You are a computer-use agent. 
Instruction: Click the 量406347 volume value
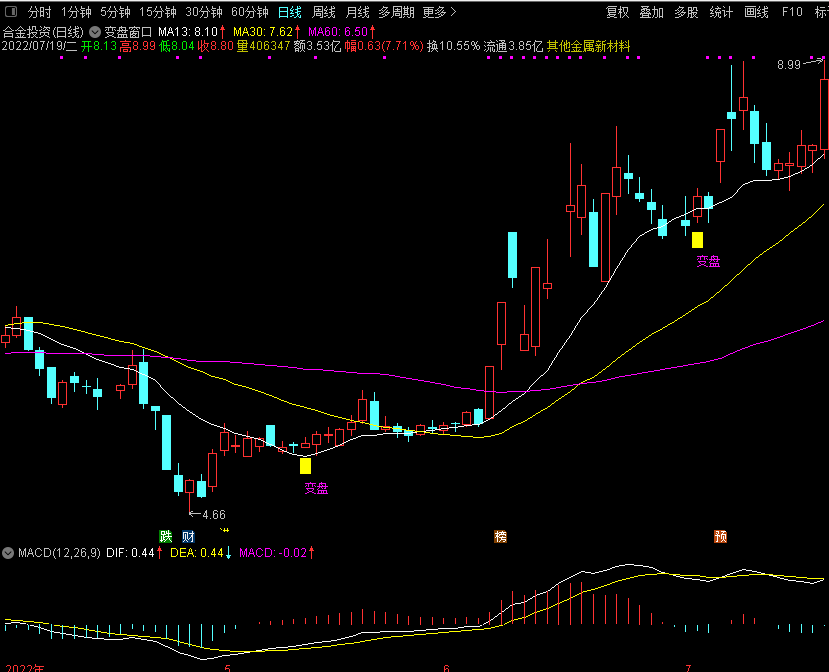click(263, 47)
